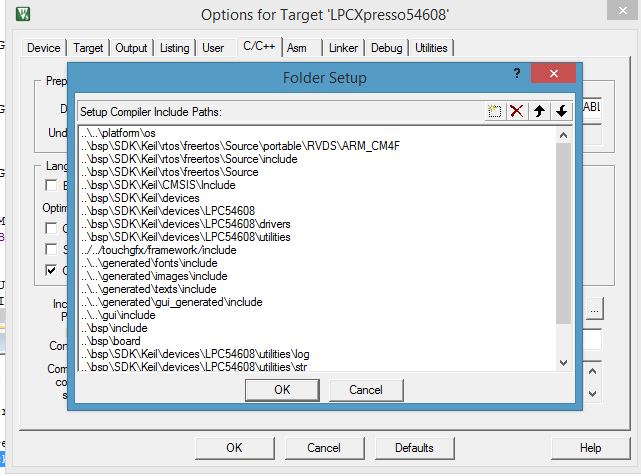Open the include paths browse '...' button
The height and width of the screenshot is (476, 641).
[594, 309]
